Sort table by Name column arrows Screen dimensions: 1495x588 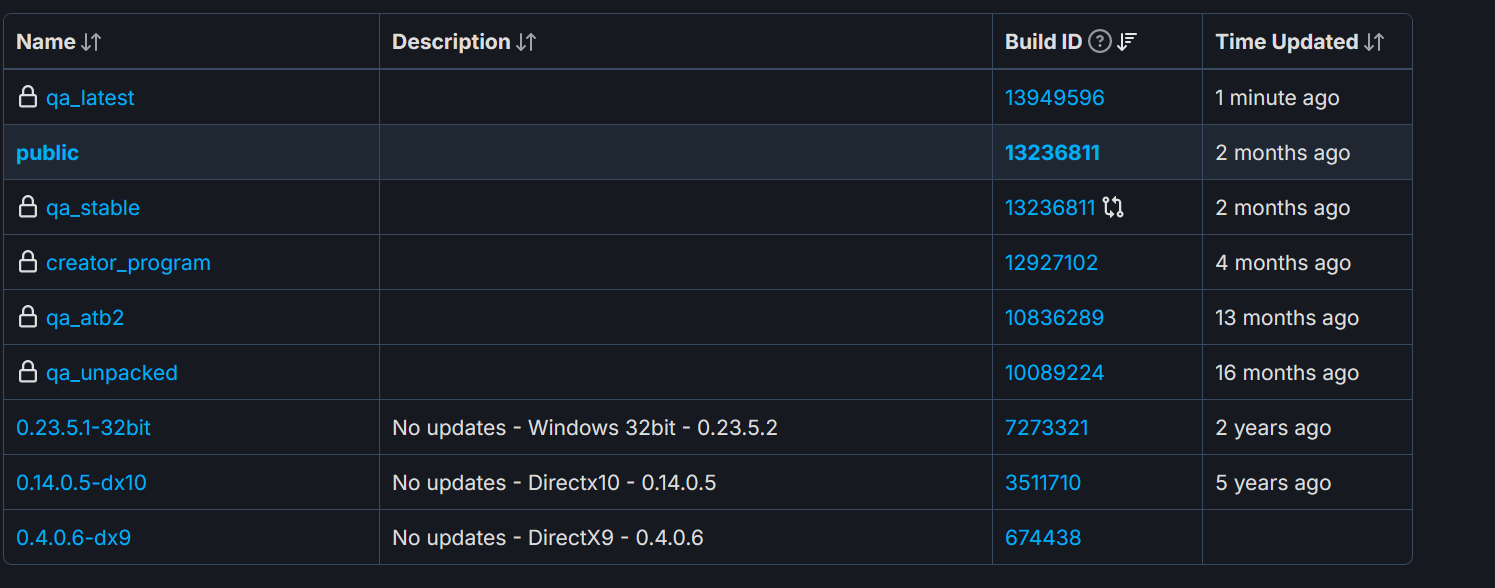91,42
